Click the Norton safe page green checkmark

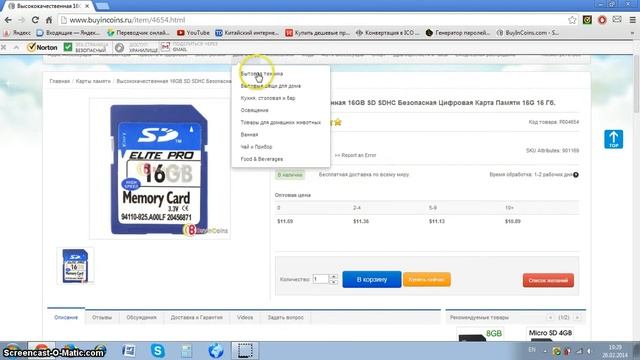tap(68, 47)
